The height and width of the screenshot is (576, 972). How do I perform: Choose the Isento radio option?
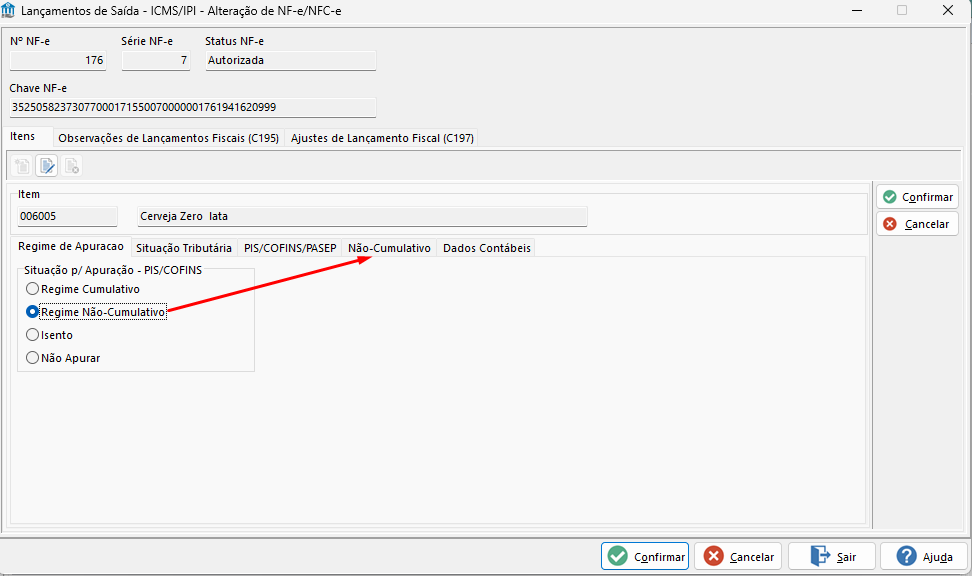pos(49,335)
